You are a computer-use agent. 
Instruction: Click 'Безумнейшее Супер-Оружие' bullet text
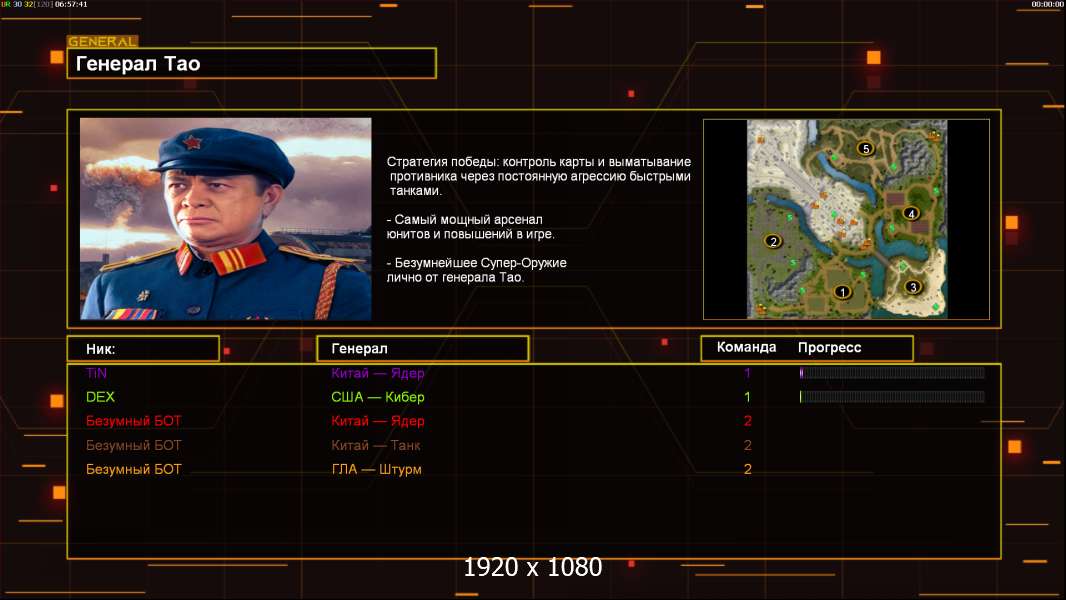(x=477, y=270)
